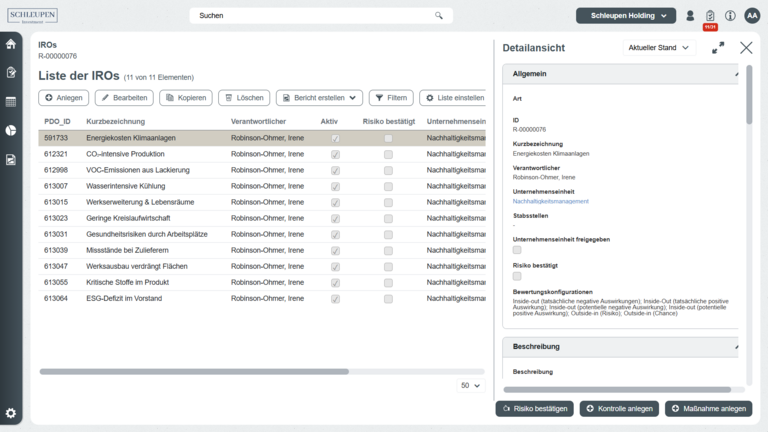This screenshot has width=768, height=432.
Task: Expand detail view to fullscreen
Action: 718,48
